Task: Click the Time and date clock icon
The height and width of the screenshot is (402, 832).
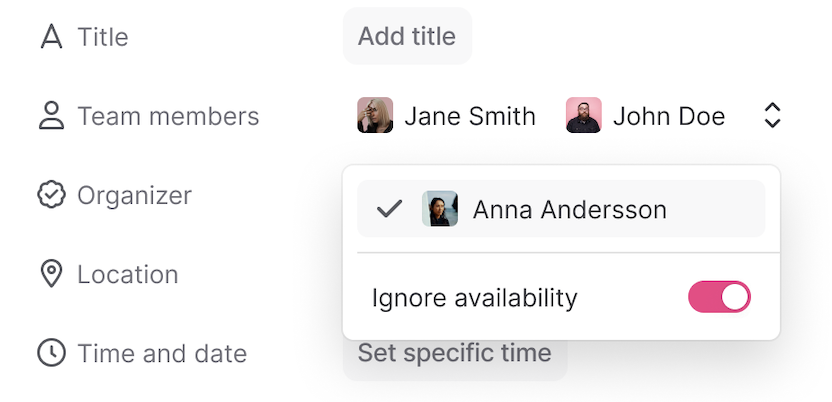Action: [x=50, y=353]
